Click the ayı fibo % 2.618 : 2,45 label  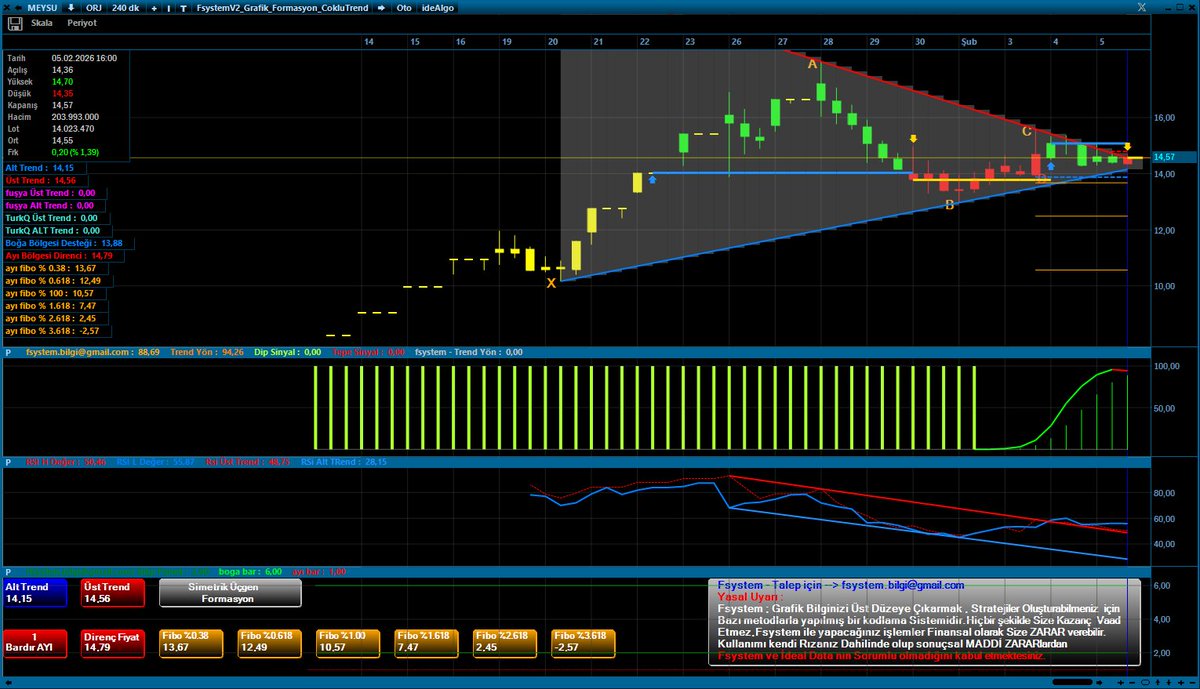(51, 318)
